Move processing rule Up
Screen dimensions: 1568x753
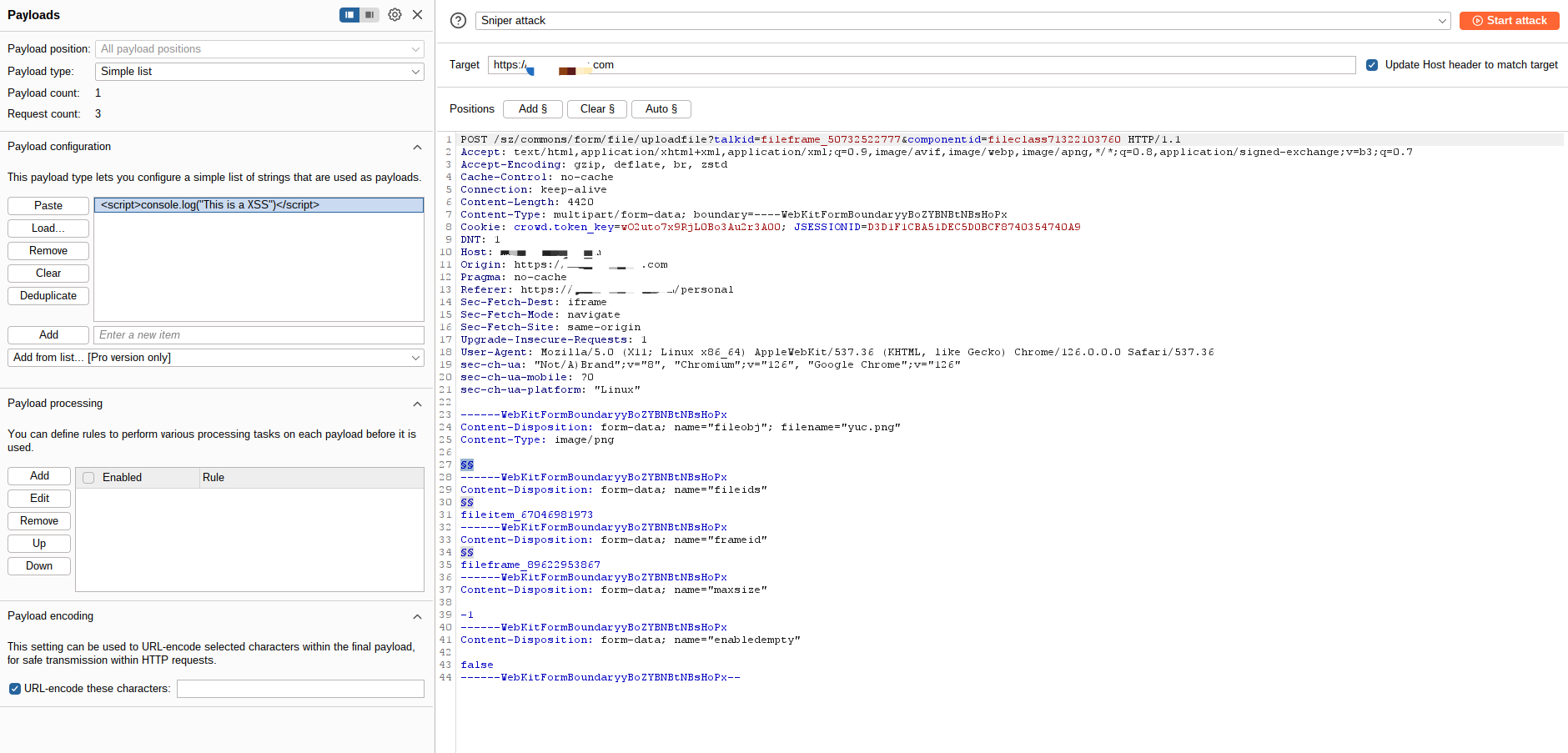(x=39, y=544)
